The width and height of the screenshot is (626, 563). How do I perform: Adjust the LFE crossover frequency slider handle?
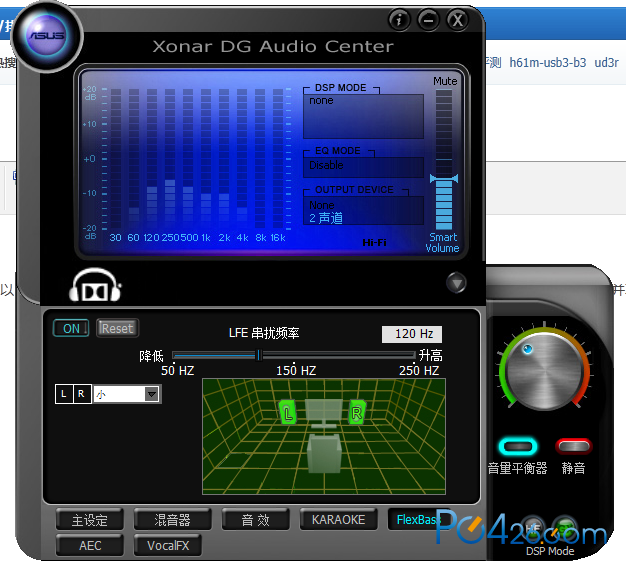pos(259,355)
